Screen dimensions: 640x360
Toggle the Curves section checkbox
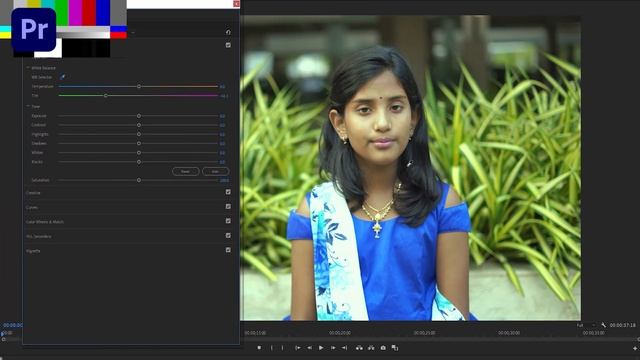pos(228,207)
